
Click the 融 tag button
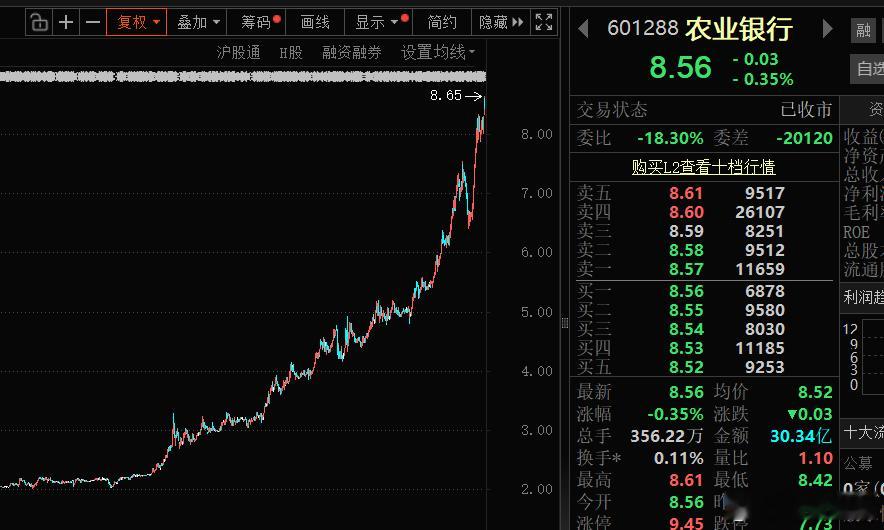pyautogui.click(x=863, y=29)
